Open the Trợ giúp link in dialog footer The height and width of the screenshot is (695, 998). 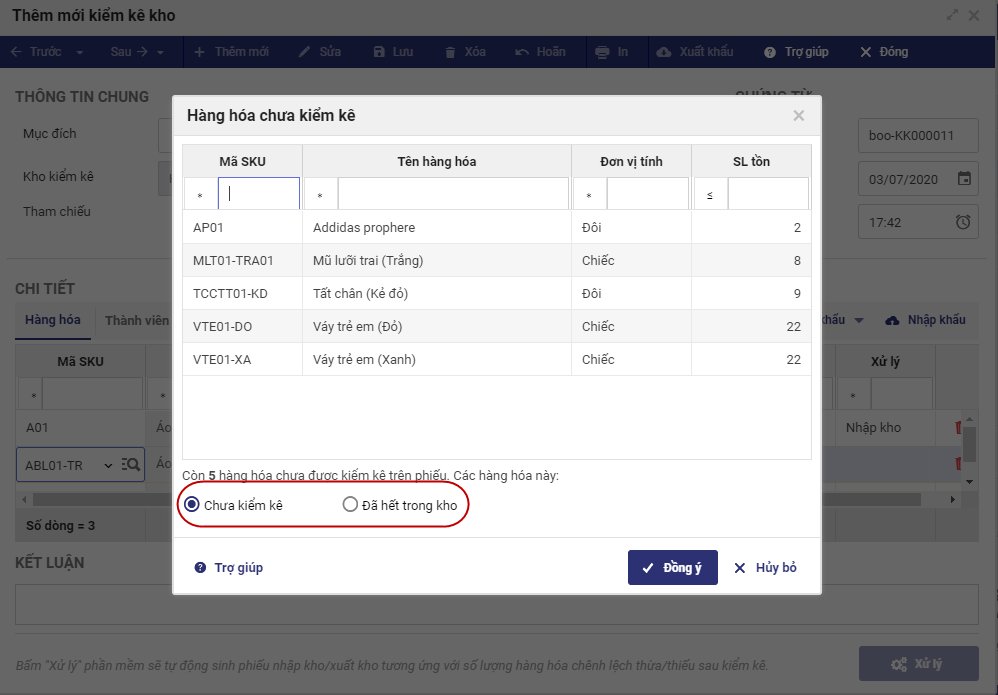[228, 567]
